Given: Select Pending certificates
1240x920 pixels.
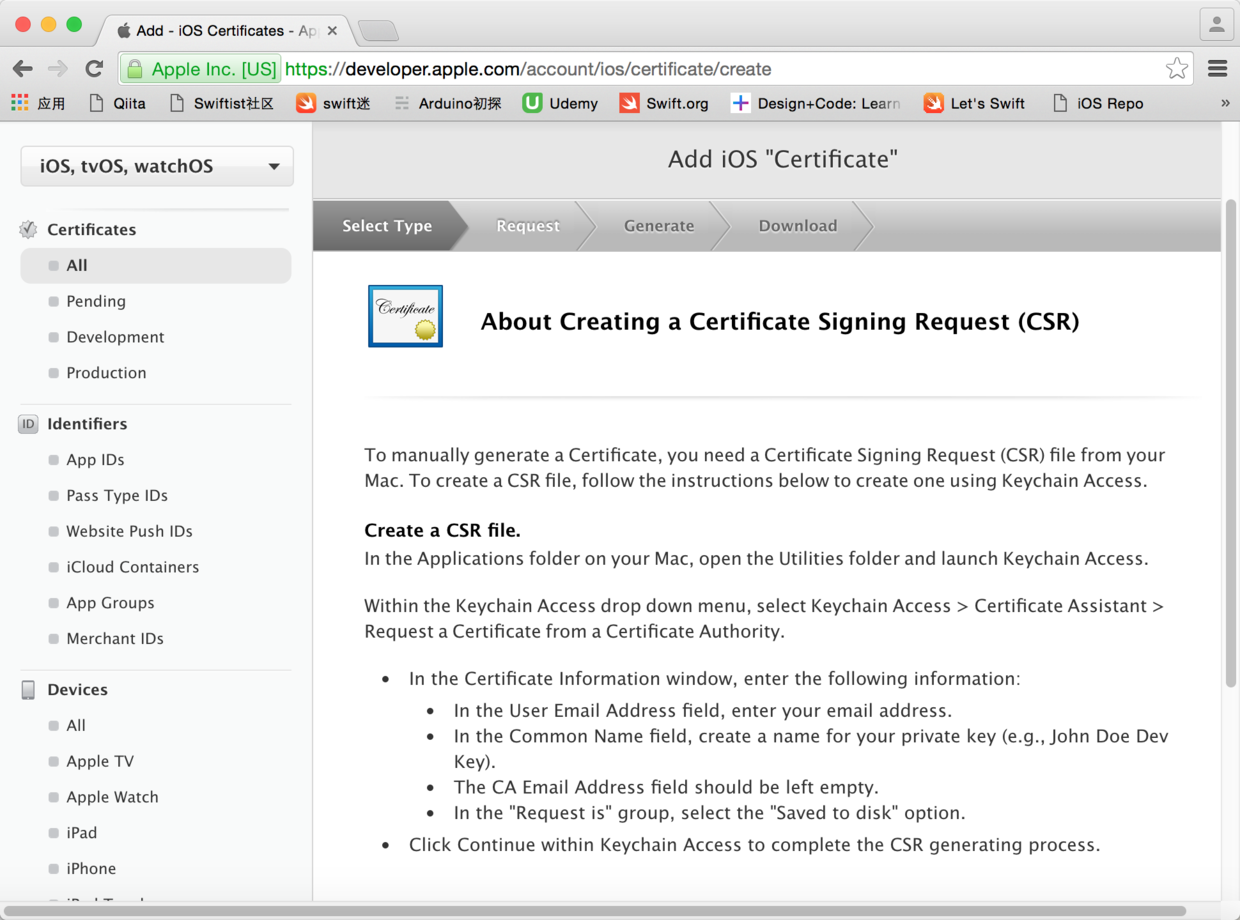Looking at the screenshot, I should 96,301.
